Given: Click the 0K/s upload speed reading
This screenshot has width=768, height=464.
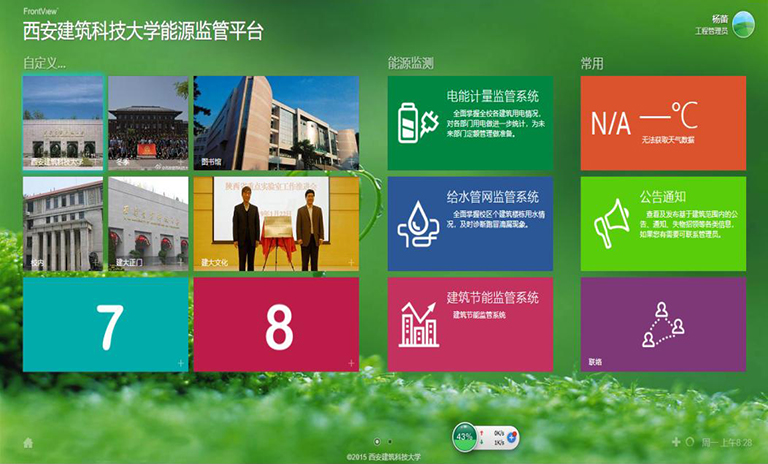Looking at the screenshot, I should (499, 433).
